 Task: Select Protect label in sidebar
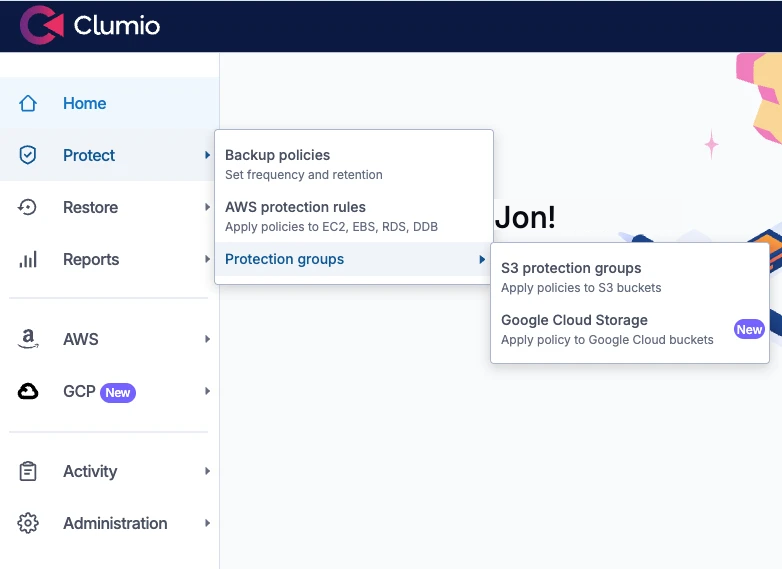tap(89, 155)
